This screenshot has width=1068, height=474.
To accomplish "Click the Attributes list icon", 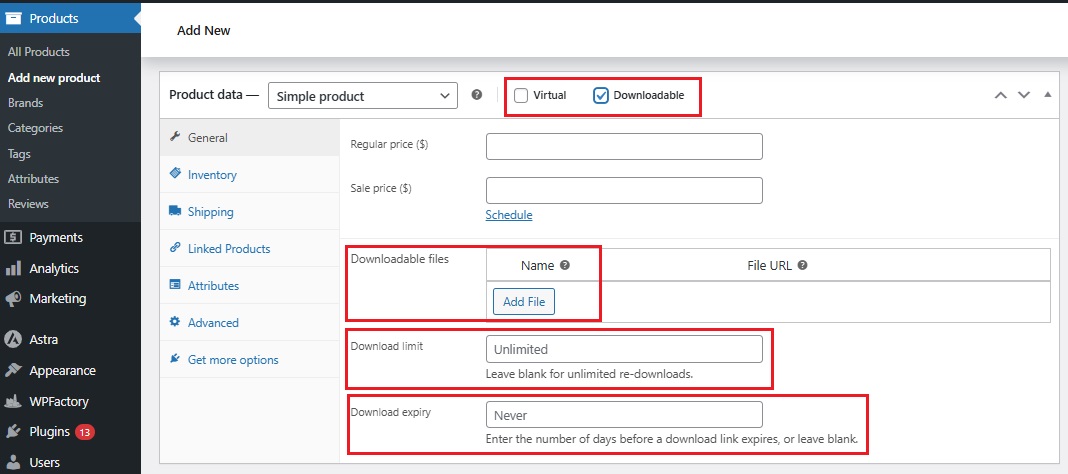I will click(174, 285).
